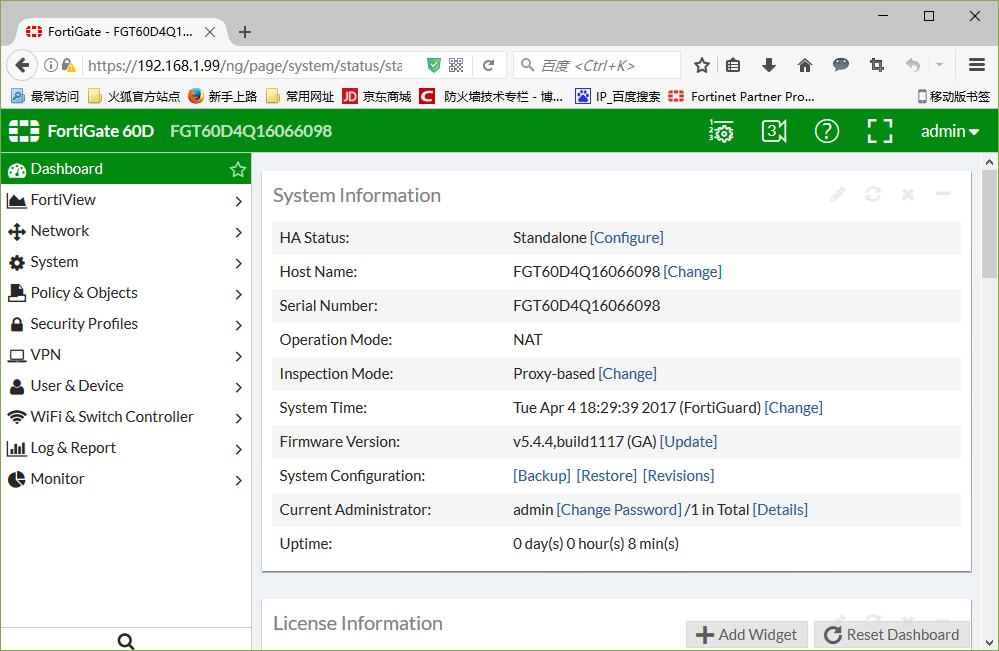
Task: Click the Monitor pie chart icon
Action: point(17,479)
